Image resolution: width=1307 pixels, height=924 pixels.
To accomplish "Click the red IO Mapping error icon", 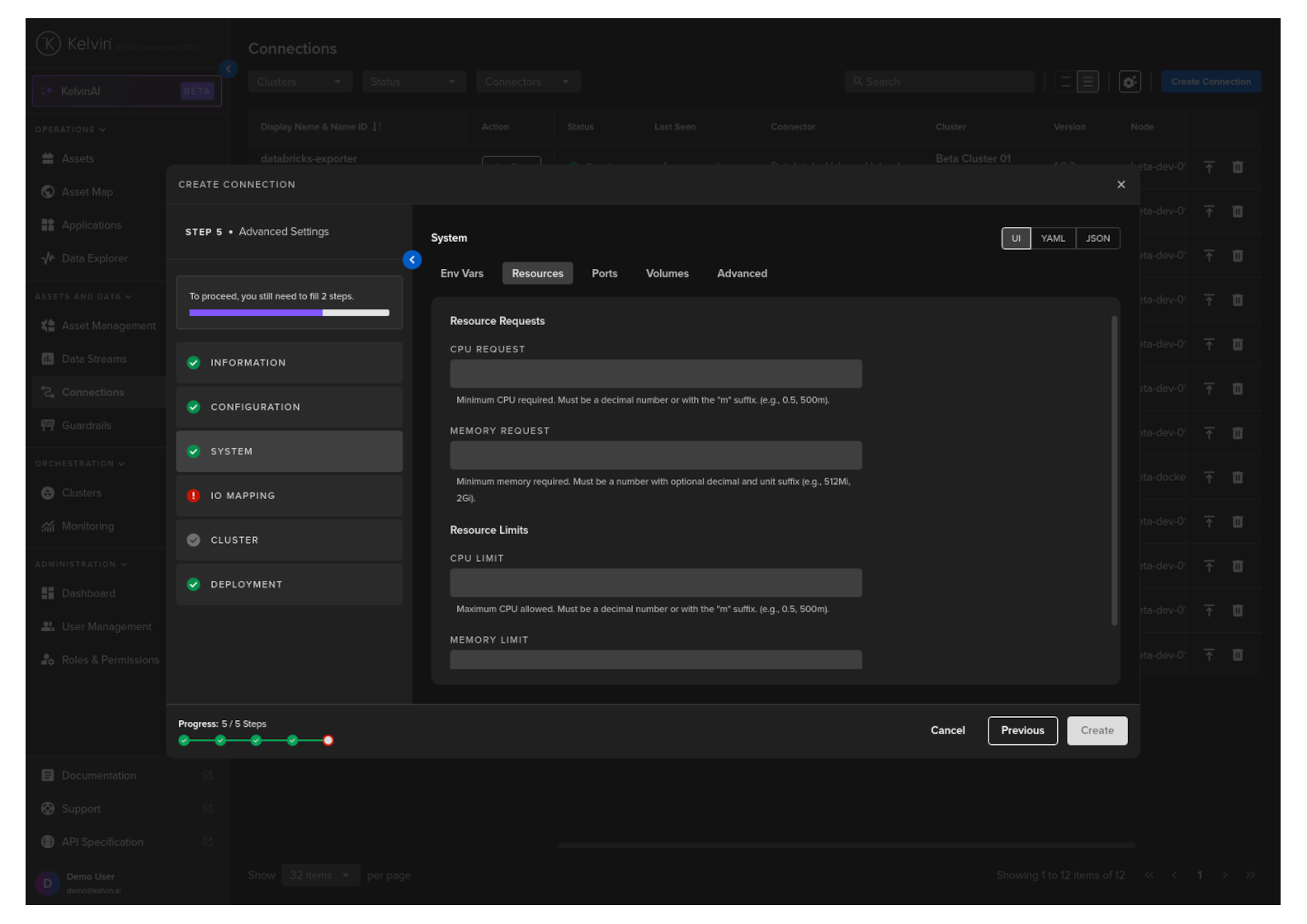I will click(x=193, y=496).
